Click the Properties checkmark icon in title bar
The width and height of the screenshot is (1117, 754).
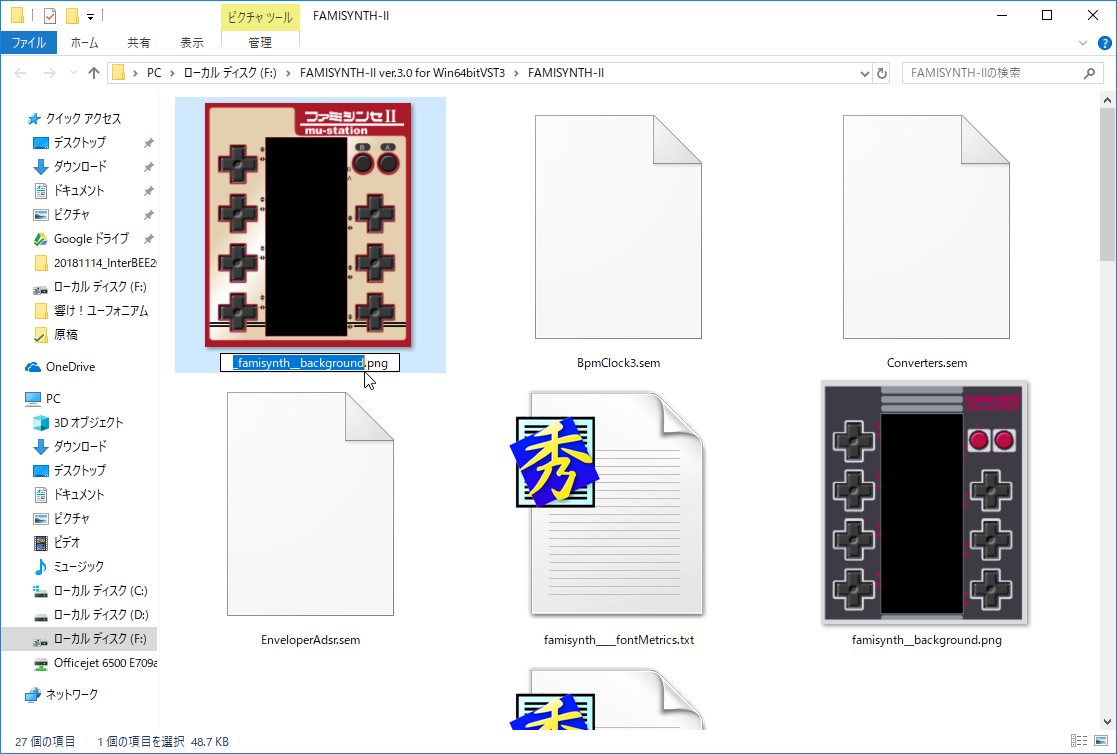(x=49, y=15)
